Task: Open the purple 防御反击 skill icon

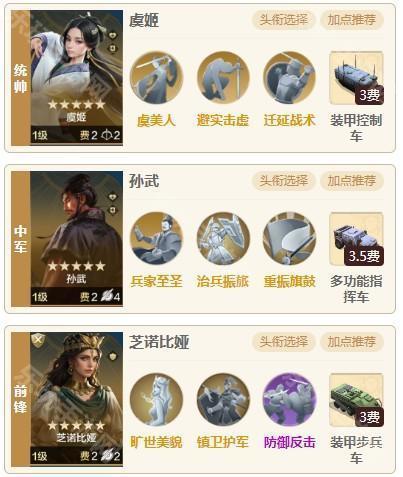Action: coord(289,400)
